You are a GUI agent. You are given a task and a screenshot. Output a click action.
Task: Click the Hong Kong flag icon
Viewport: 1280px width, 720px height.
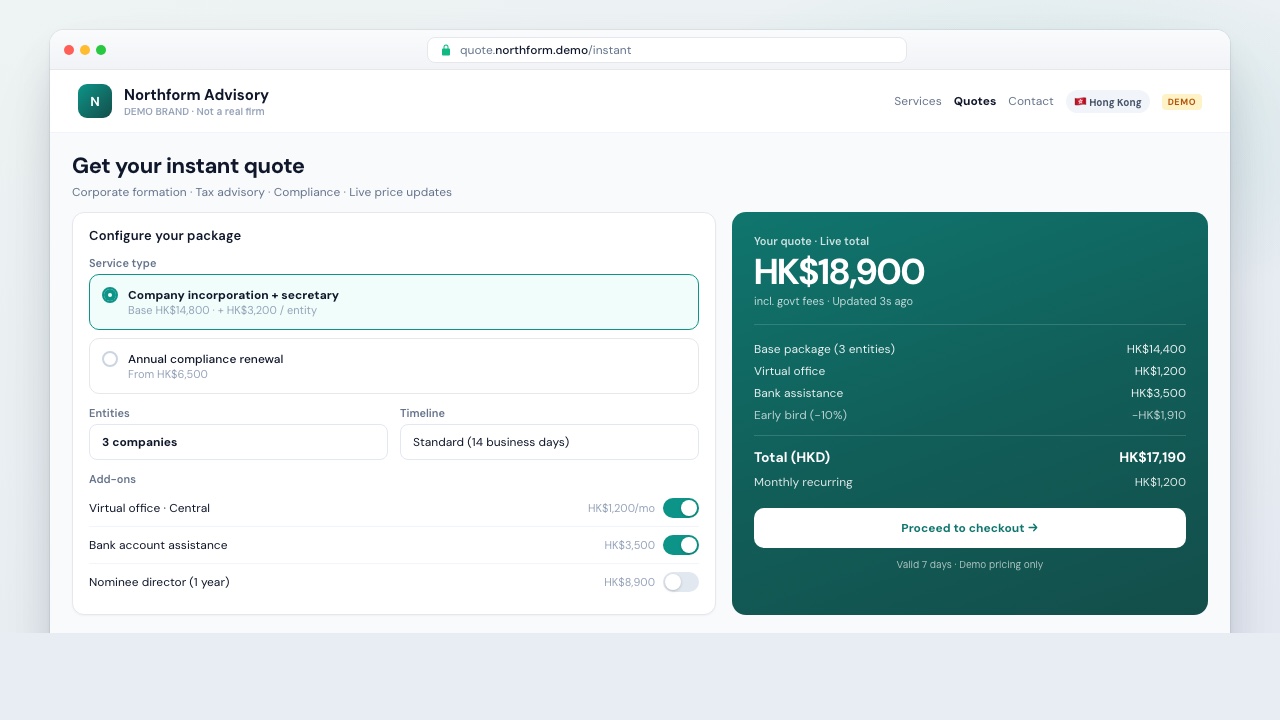[1080, 101]
